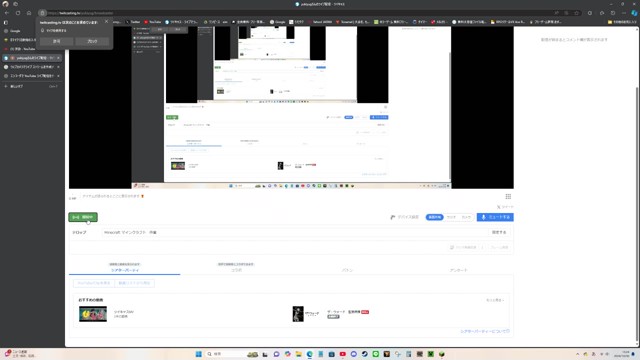Expand the 'see more' recommended videos link

coord(495,300)
